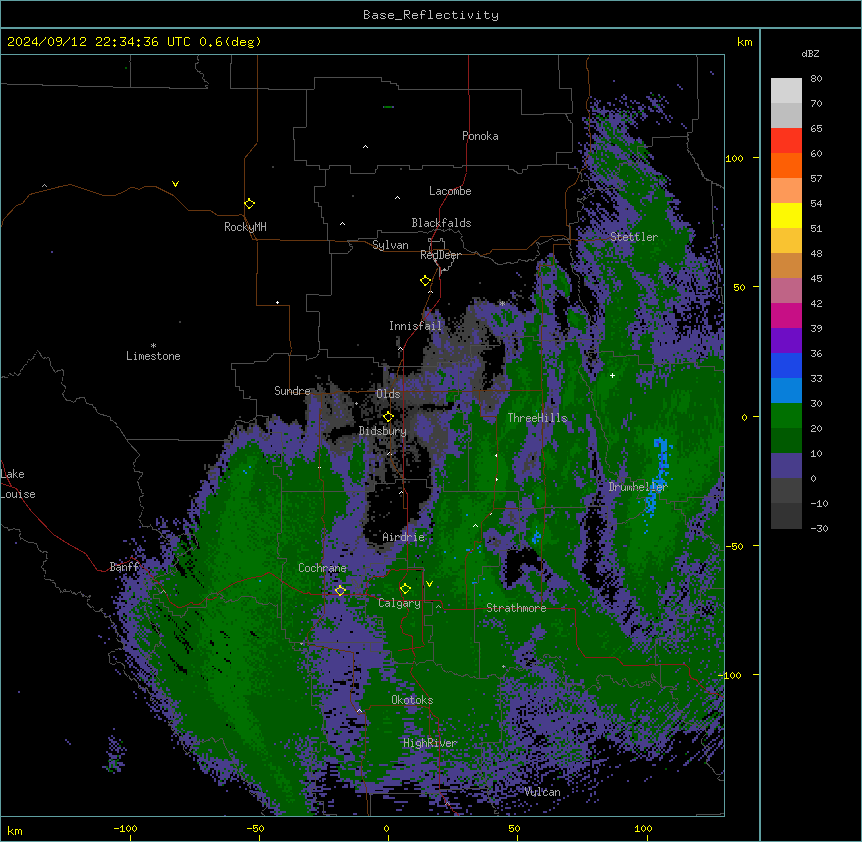The width and height of the screenshot is (862, 842).
Task: Click the Vulcan label
Action: [x=542, y=792]
